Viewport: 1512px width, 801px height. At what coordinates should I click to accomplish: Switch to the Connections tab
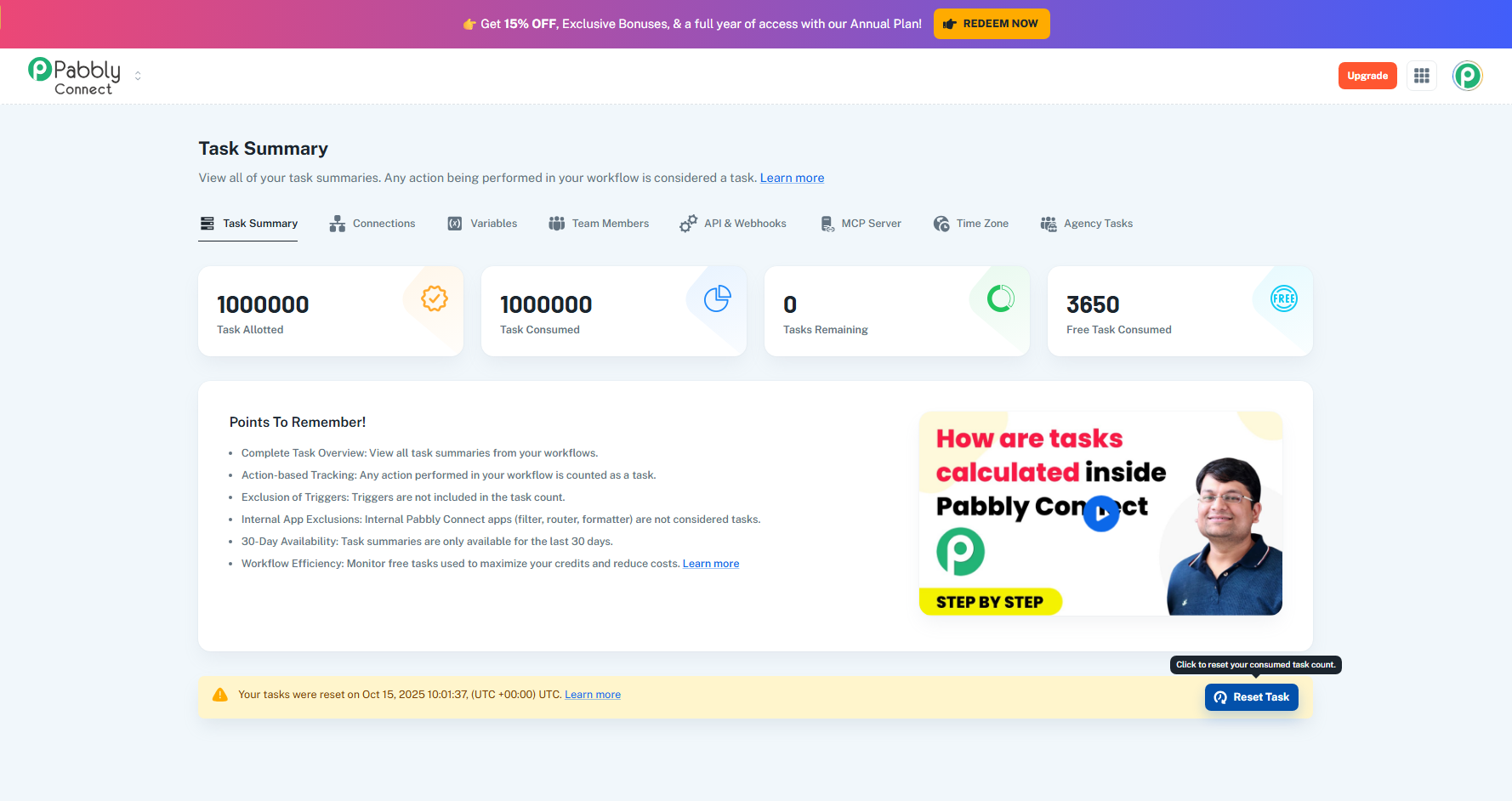[372, 224]
